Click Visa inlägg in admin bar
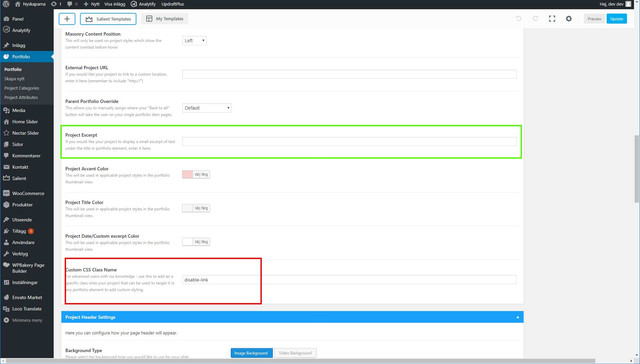640x364 pixels. coord(115,4)
